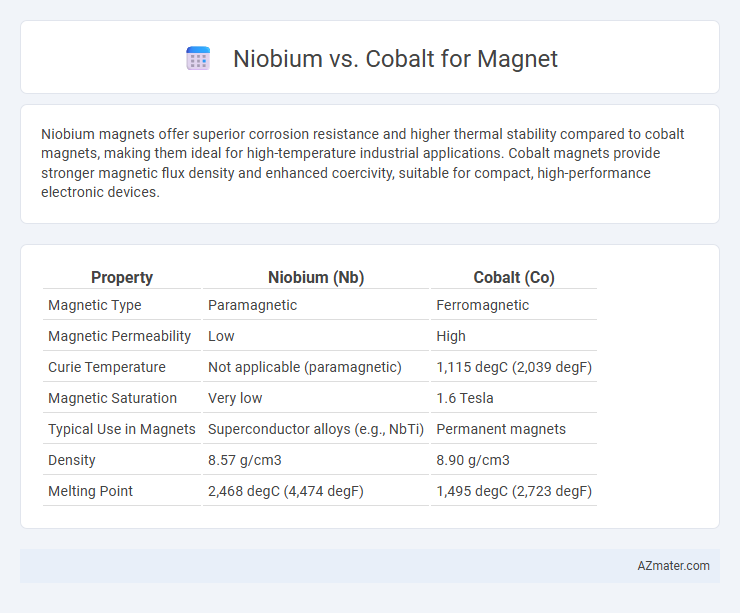
Task: Click the summary paragraph about niobium magnets
Action: pyautogui.click(x=362, y=163)
